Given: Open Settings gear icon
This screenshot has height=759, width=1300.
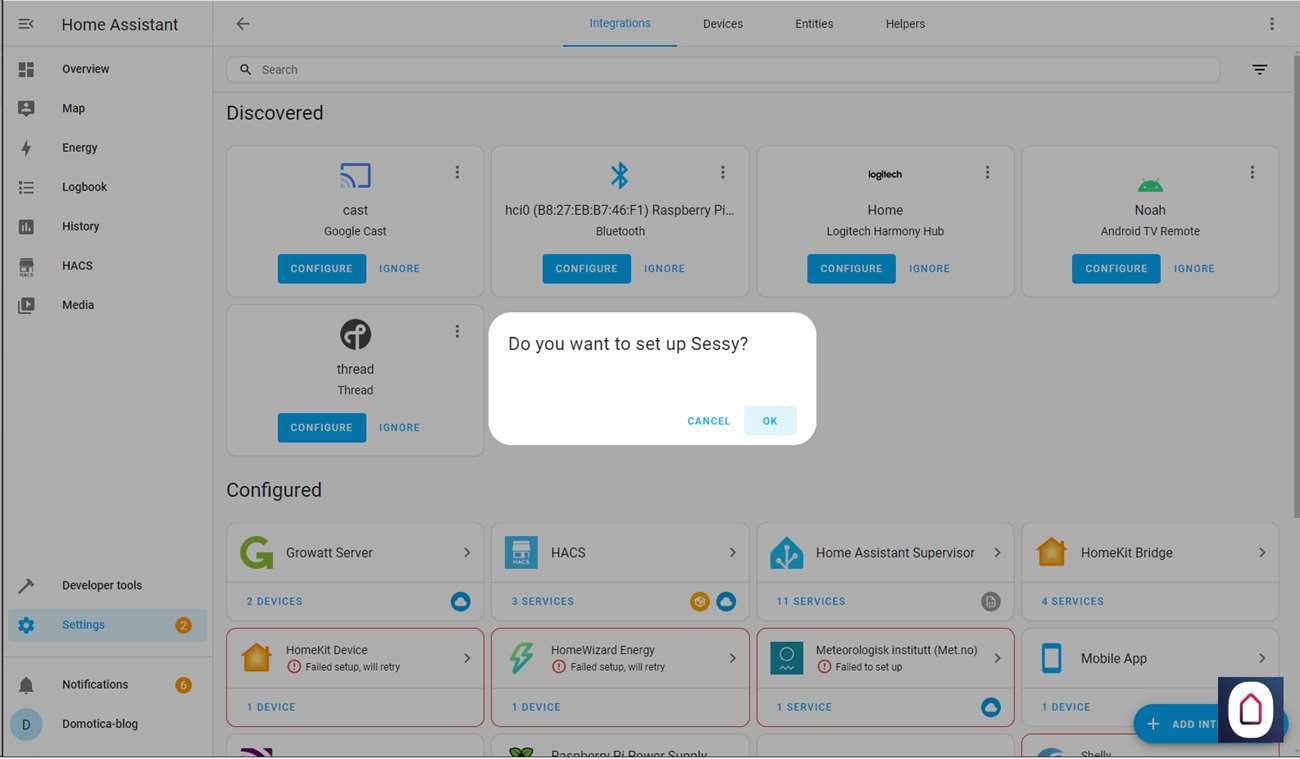Looking at the screenshot, I should pyautogui.click(x=26, y=625).
